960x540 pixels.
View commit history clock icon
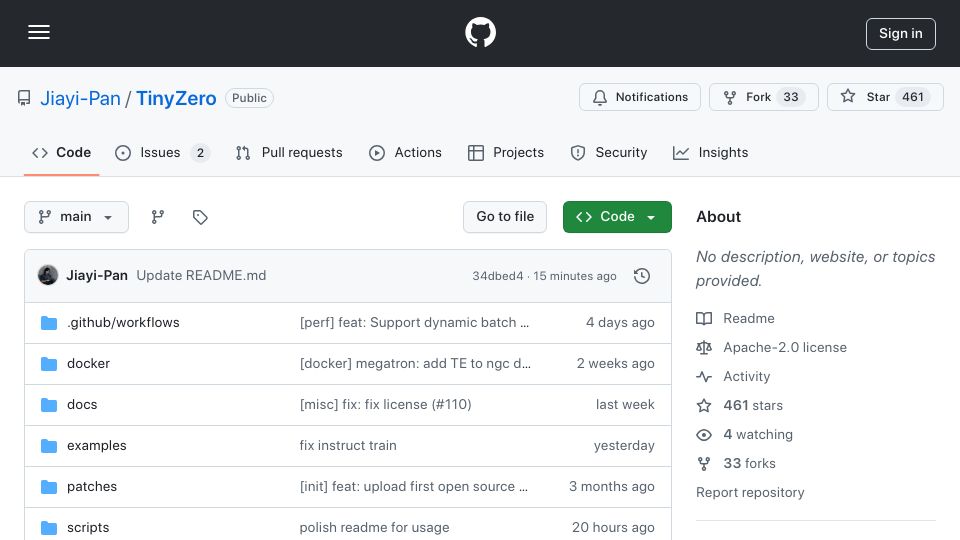pos(642,276)
